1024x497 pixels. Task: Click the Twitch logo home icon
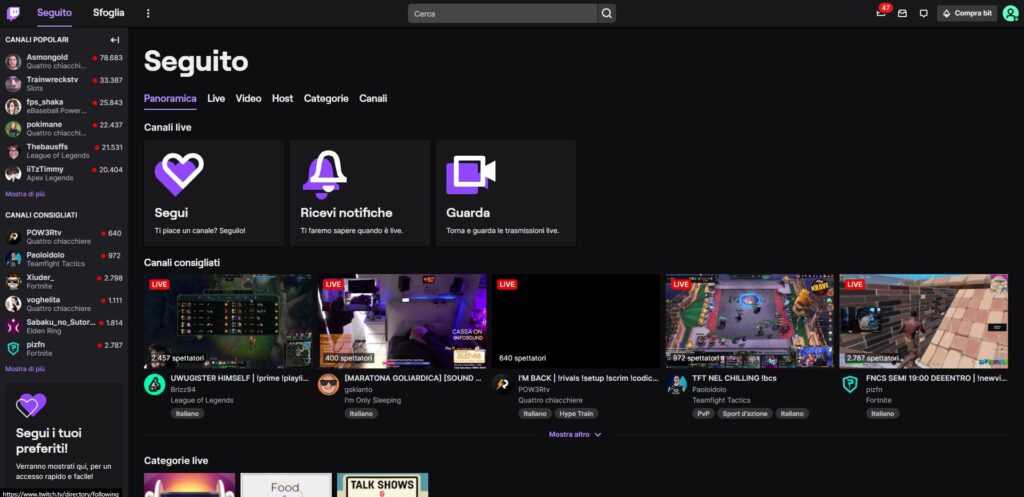(x=13, y=13)
